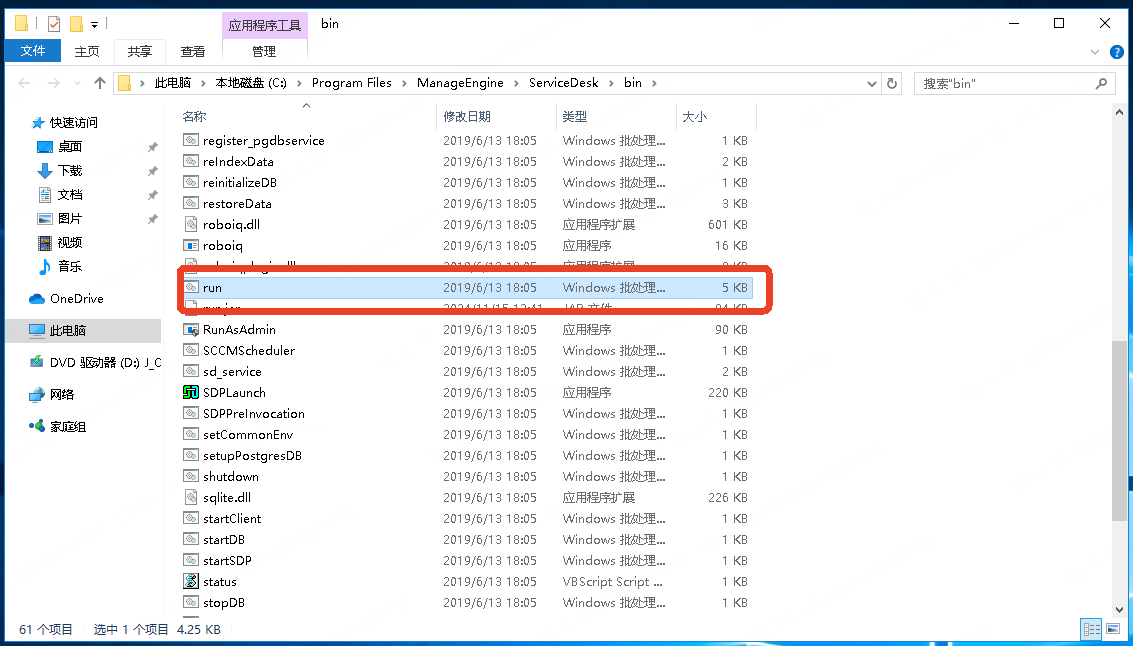Open the 文件 menu tab
Screen dimensions: 1133x646
[33, 51]
